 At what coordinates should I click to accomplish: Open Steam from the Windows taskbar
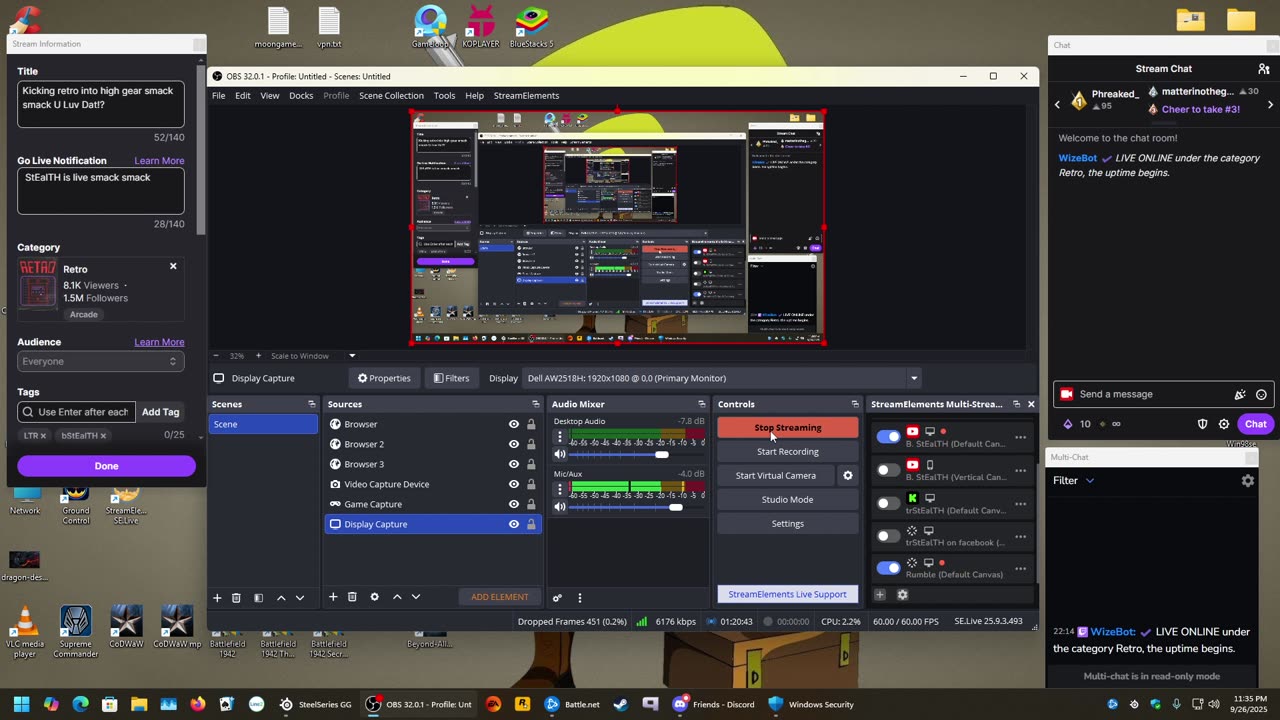click(x=621, y=704)
